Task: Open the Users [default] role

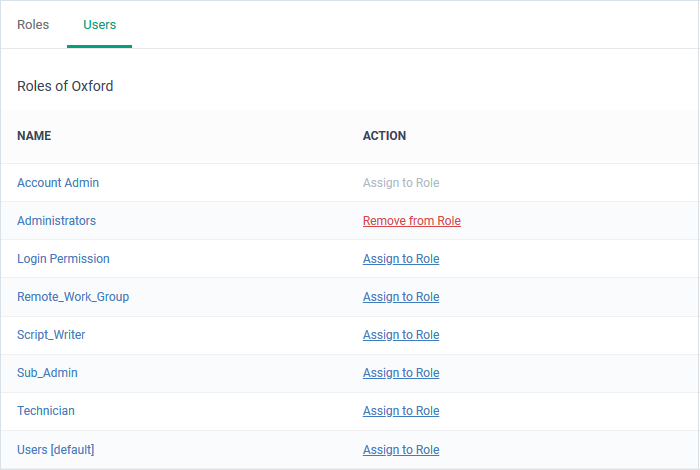Action: click(x=55, y=449)
